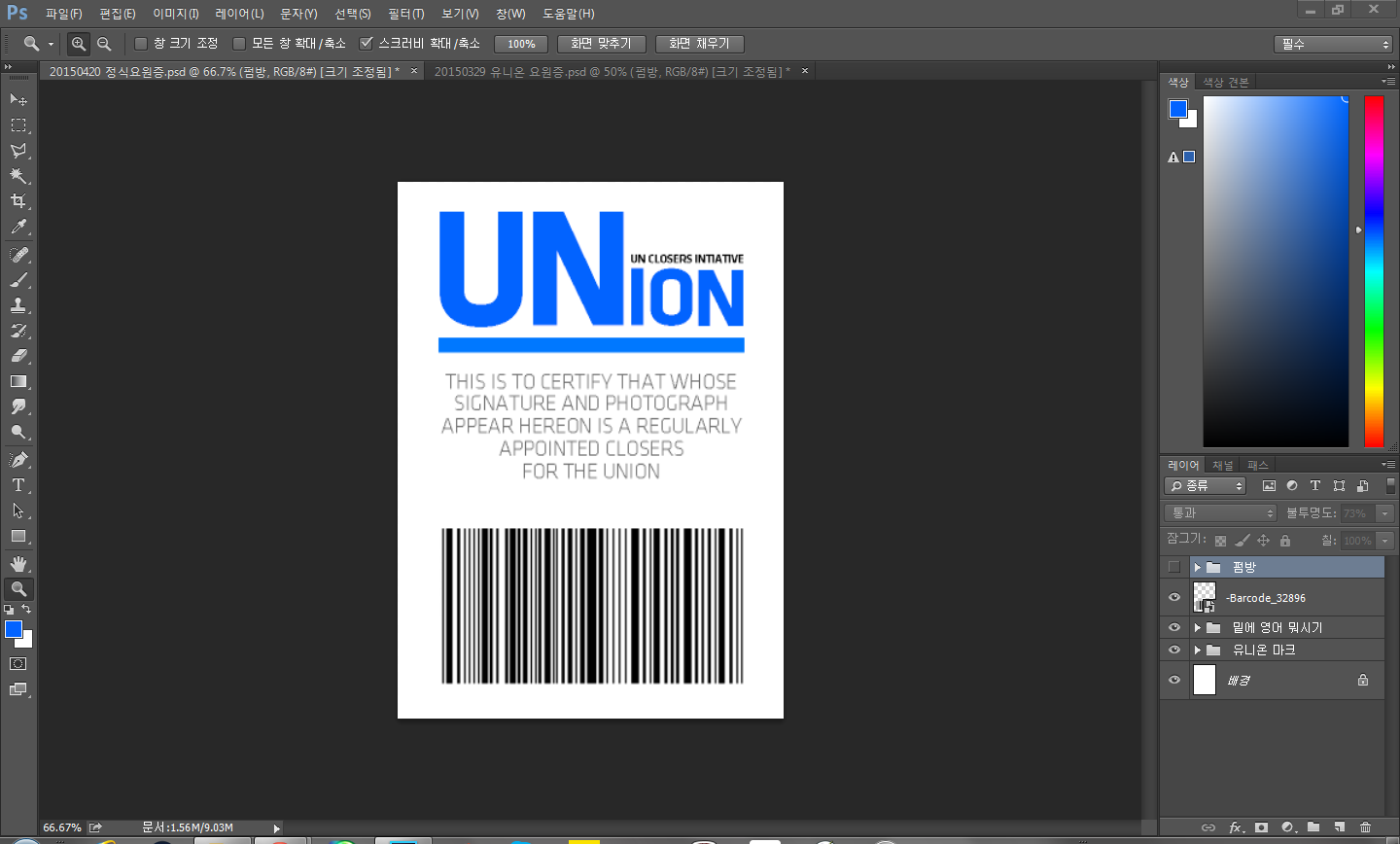
Task: Select the Eraser tool
Action: click(x=18, y=356)
